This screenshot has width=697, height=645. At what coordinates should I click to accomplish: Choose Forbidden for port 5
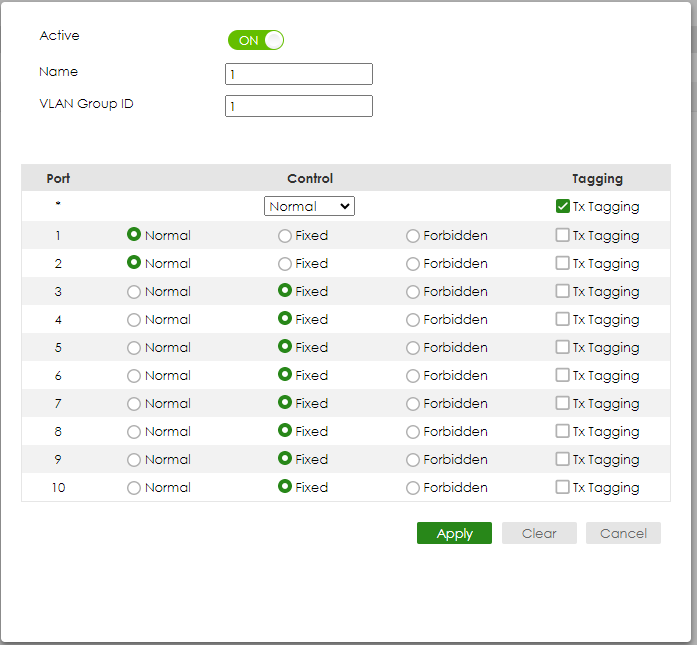pyautogui.click(x=413, y=348)
